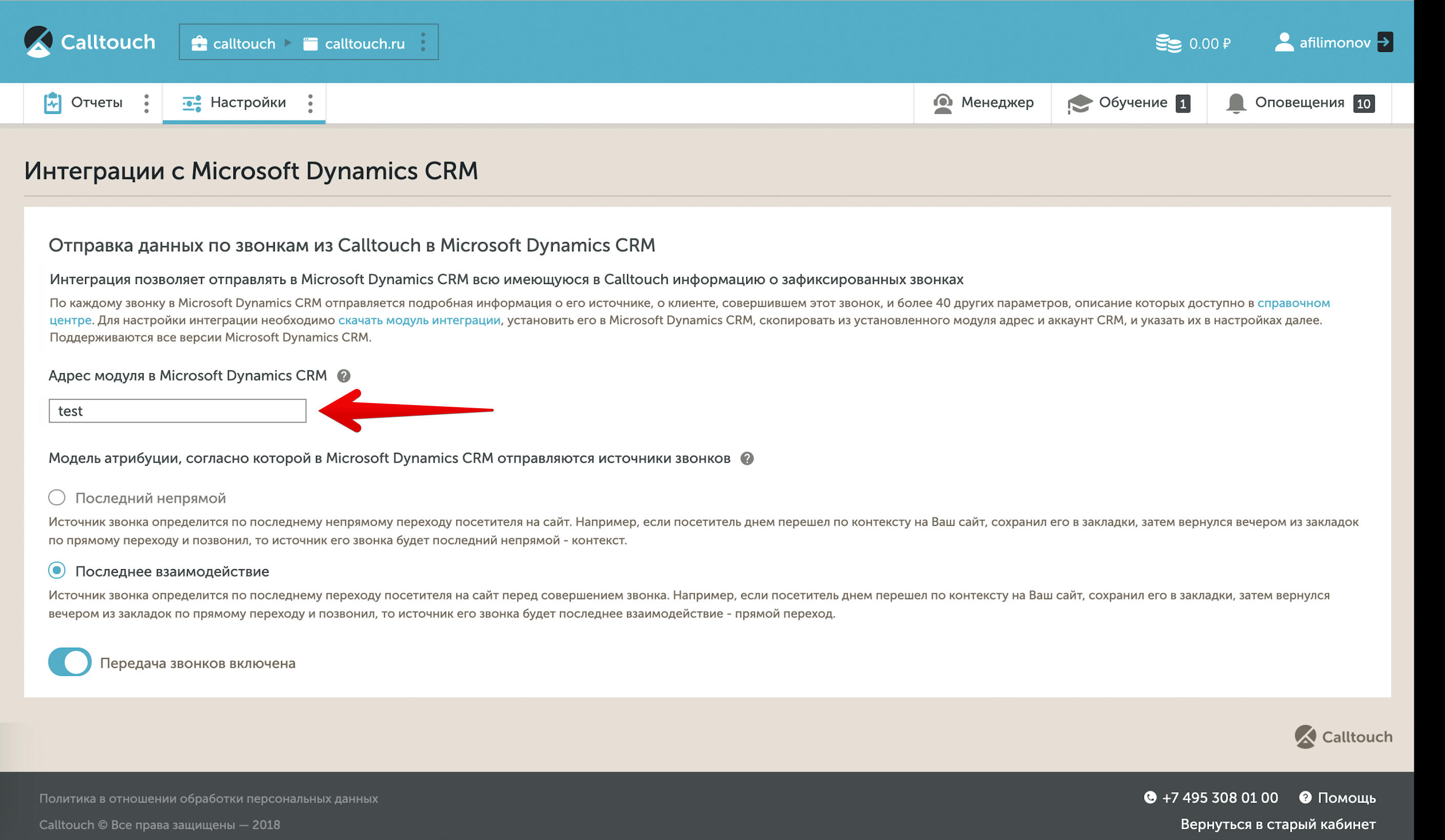Open personal data processing policy link

209,798
